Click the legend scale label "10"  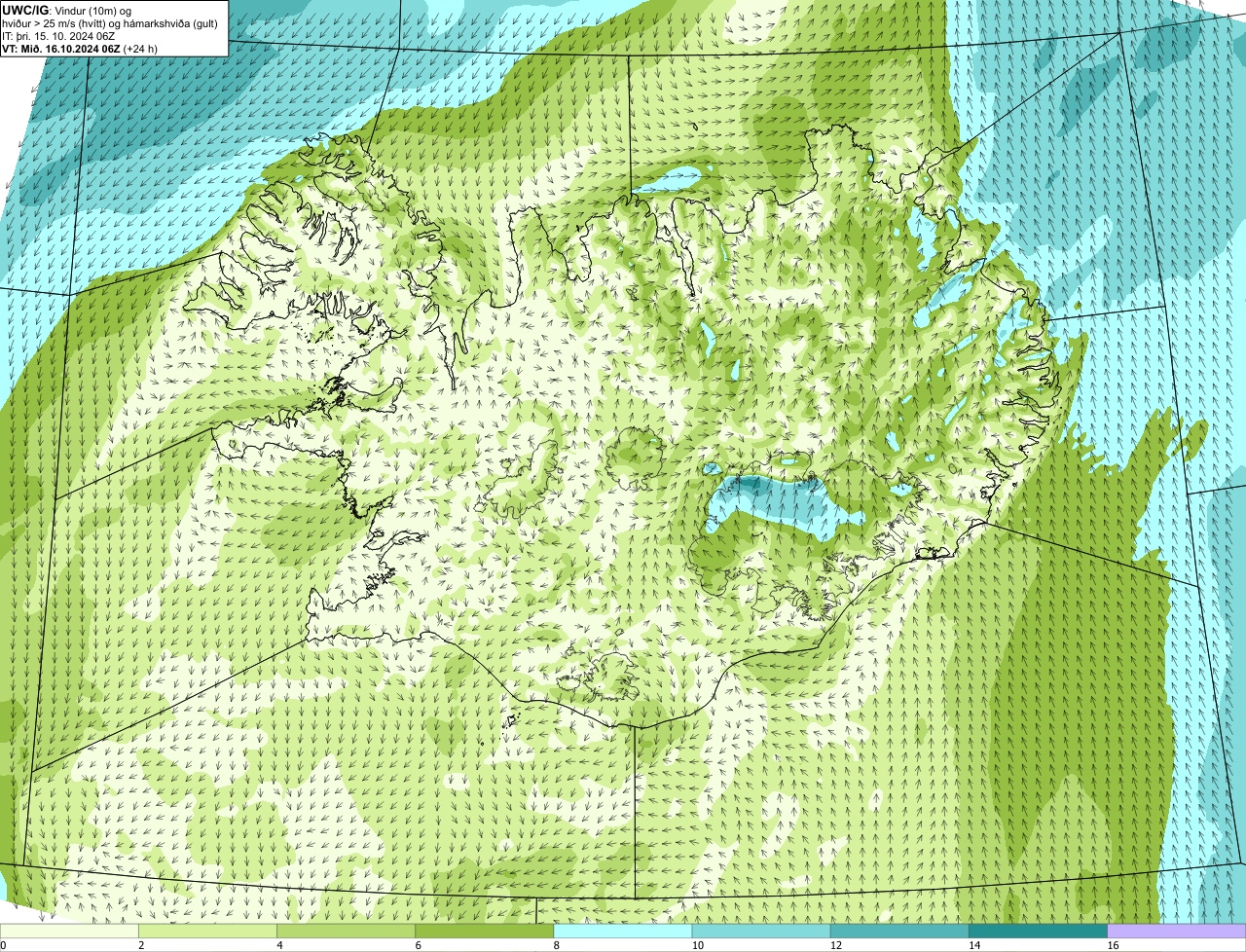point(697,945)
